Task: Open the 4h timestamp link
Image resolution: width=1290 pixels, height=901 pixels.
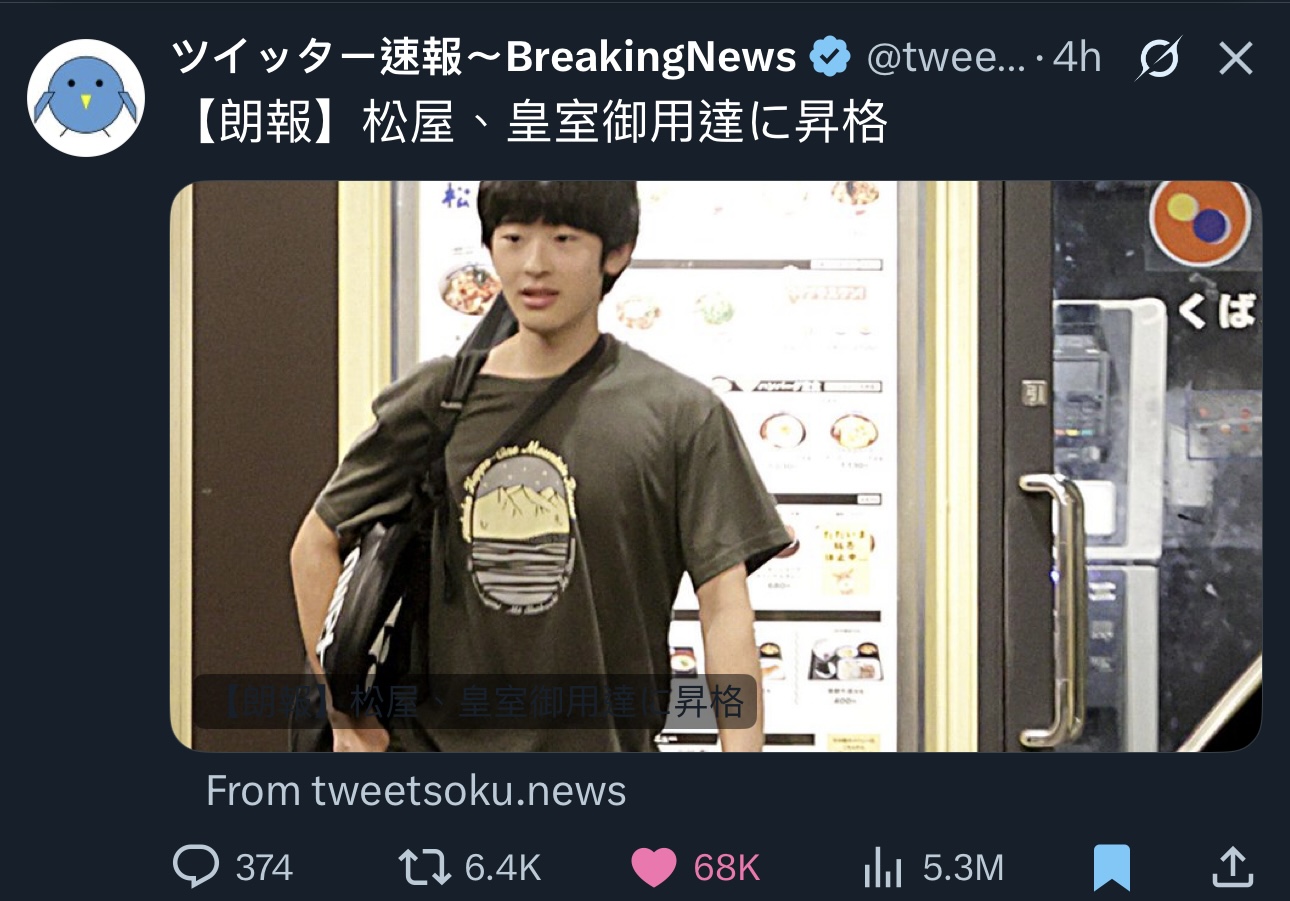Action: tap(1077, 59)
